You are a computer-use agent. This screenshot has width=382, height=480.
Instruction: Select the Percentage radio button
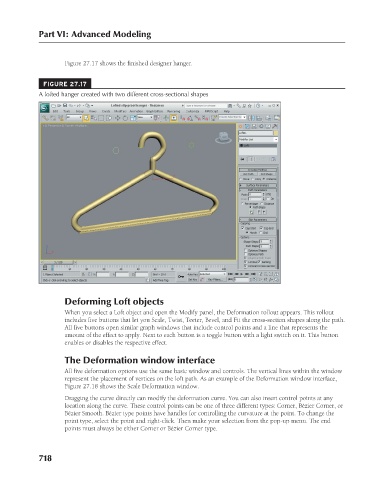click(242, 203)
